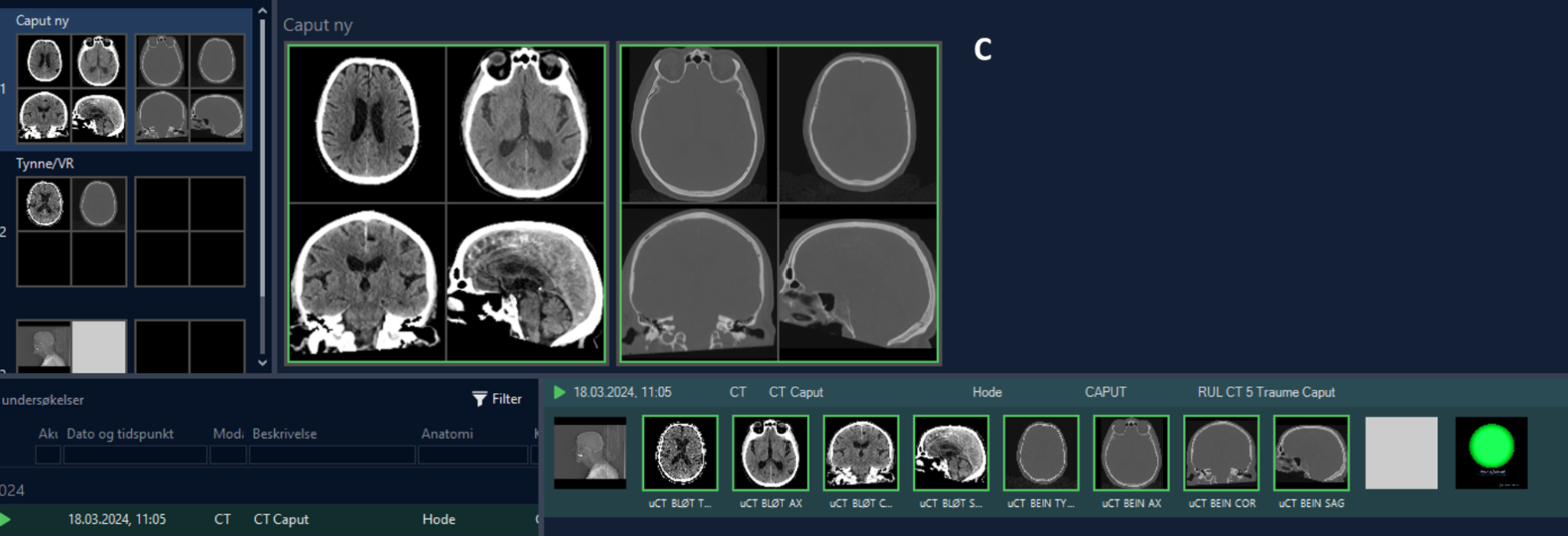Click the scout thumbnail in third layout row
This screenshot has height=536, width=1568.
(x=44, y=346)
